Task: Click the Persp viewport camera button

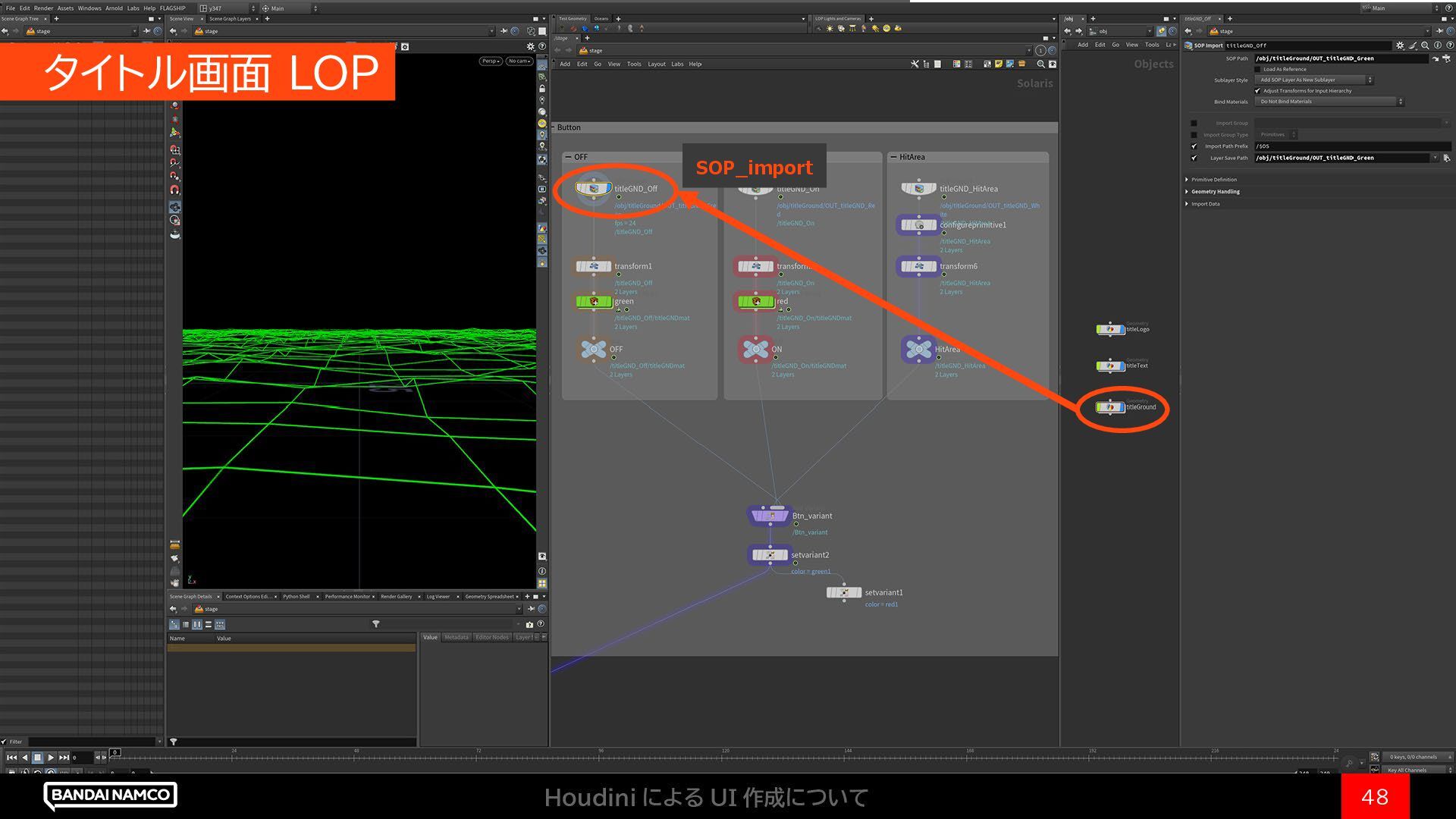Action: (x=490, y=61)
